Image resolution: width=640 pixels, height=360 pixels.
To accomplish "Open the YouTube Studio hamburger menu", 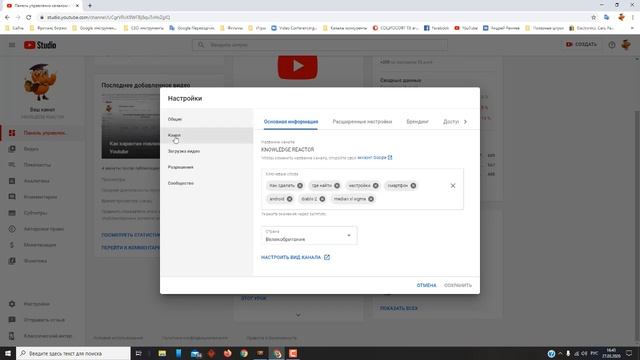I will tap(12, 45).
